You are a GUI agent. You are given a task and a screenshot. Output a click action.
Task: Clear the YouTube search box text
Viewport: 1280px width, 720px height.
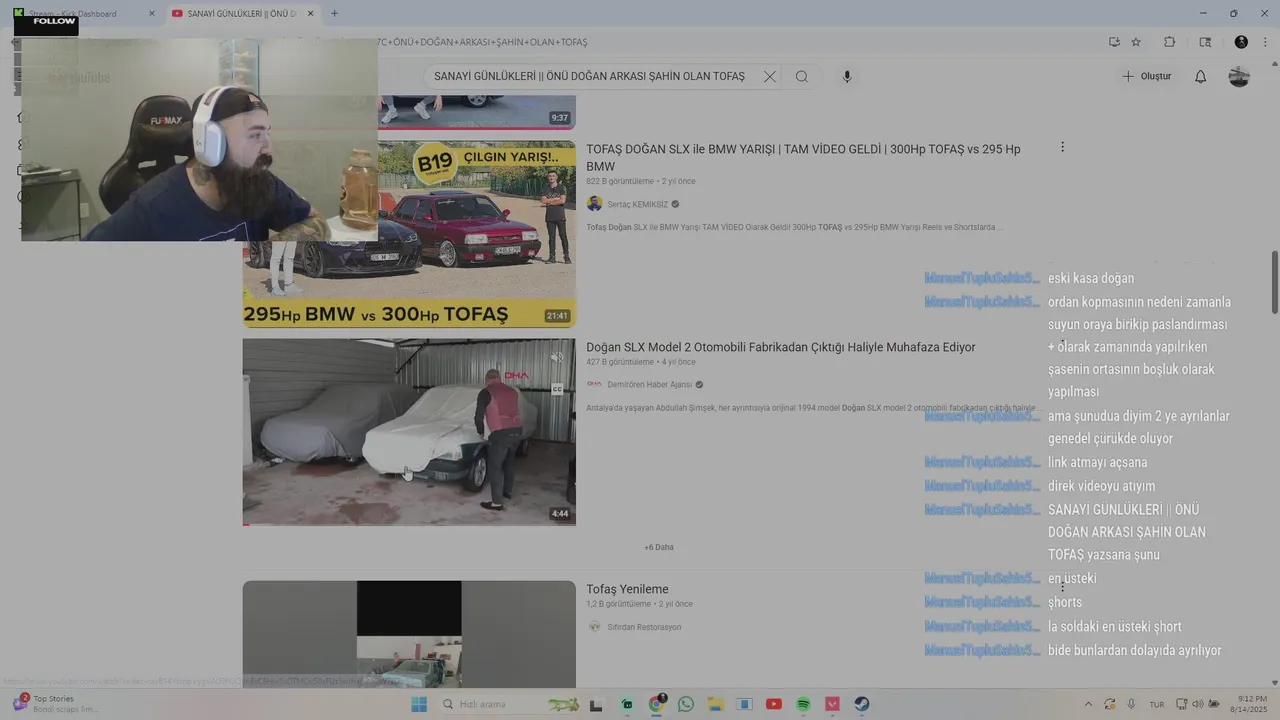[770, 76]
